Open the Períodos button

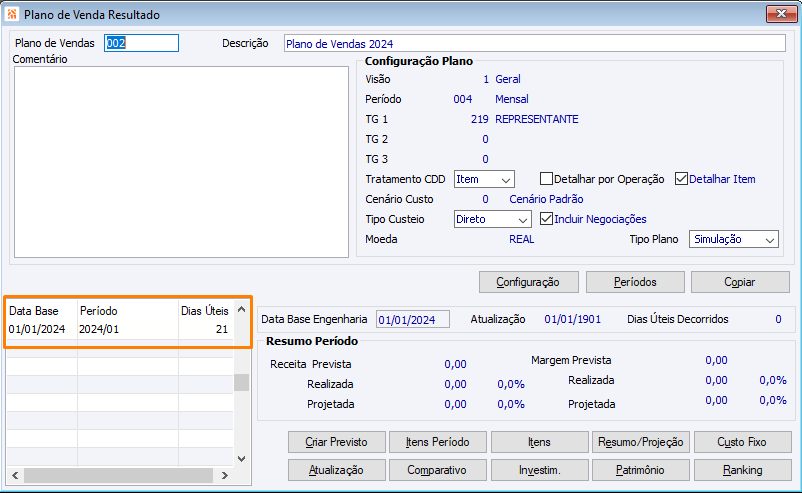[x=634, y=282]
